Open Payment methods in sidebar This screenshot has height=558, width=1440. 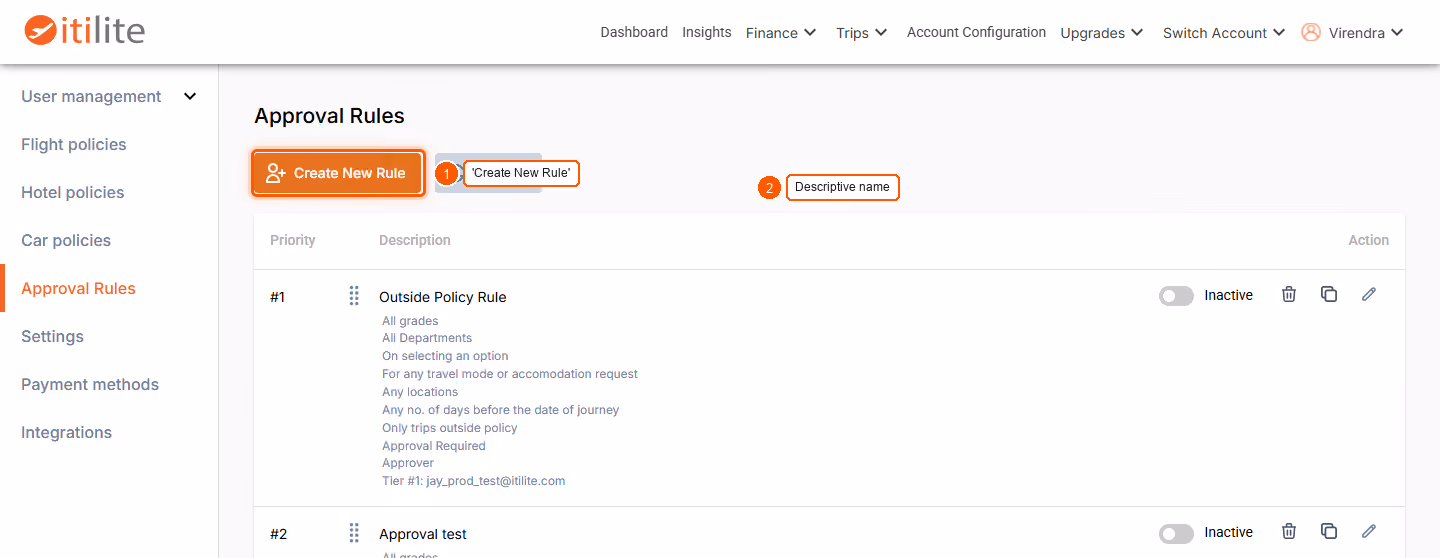90,384
